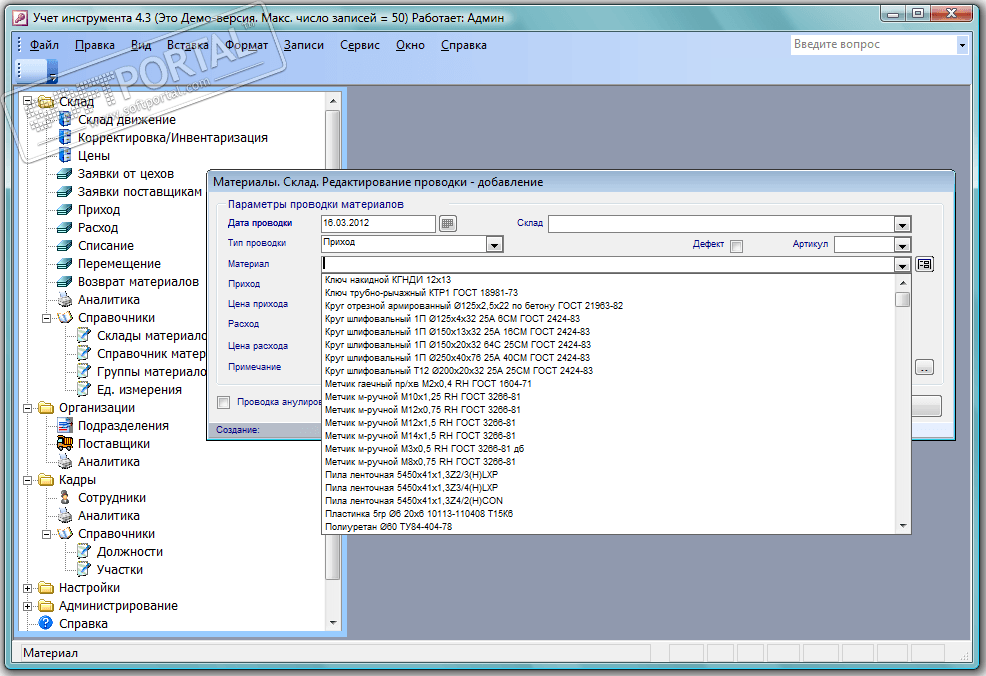
Task: Click the material lookup icon right of Материал field
Action: (x=924, y=265)
